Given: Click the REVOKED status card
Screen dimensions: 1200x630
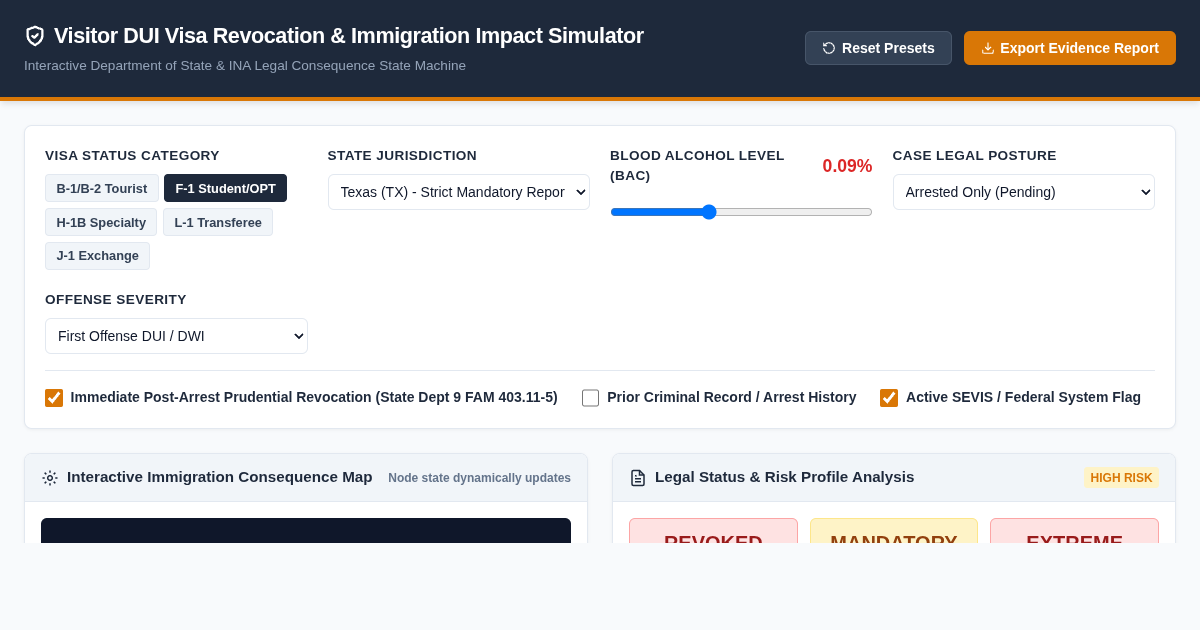Looking at the screenshot, I should (x=713, y=531).
